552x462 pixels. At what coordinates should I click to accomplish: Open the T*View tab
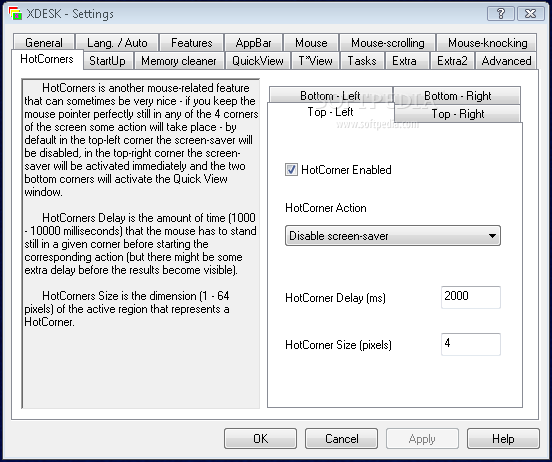tap(316, 61)
